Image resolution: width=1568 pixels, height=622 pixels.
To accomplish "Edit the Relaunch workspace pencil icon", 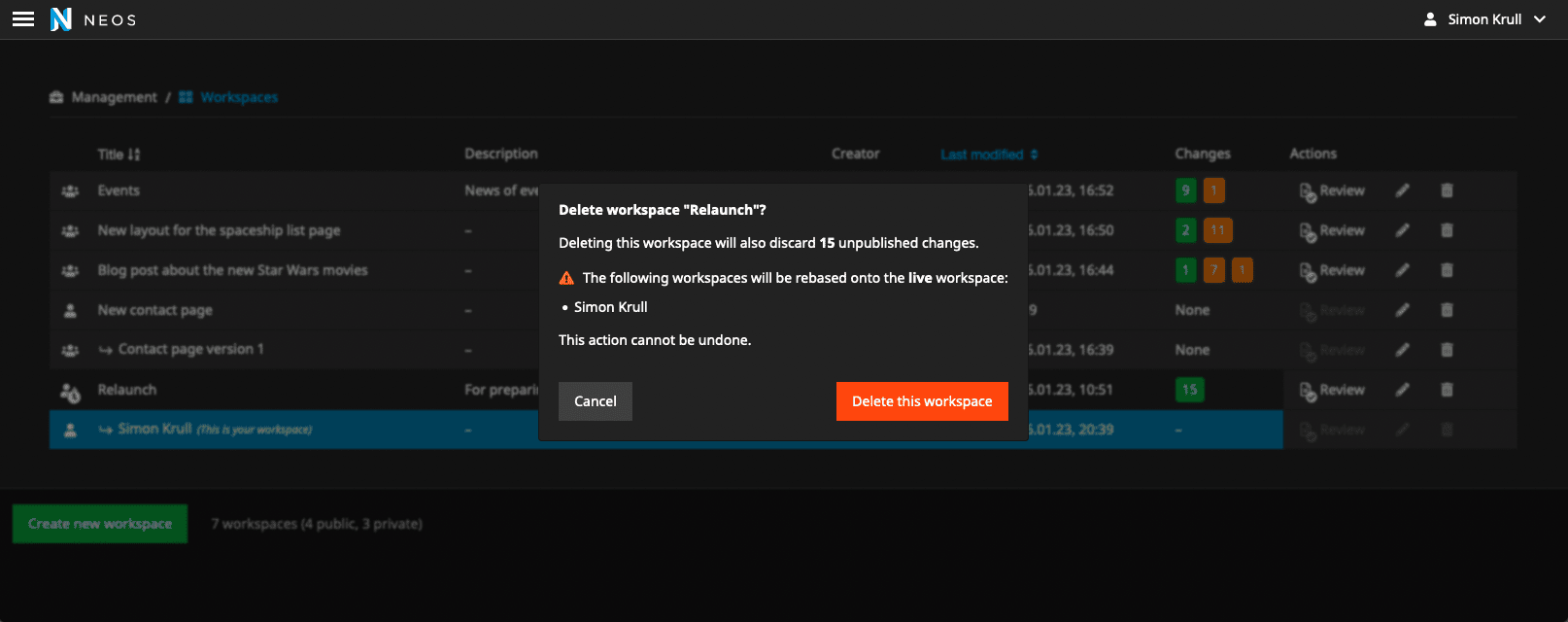I will pyautogui.click(x=1402, y=390).
